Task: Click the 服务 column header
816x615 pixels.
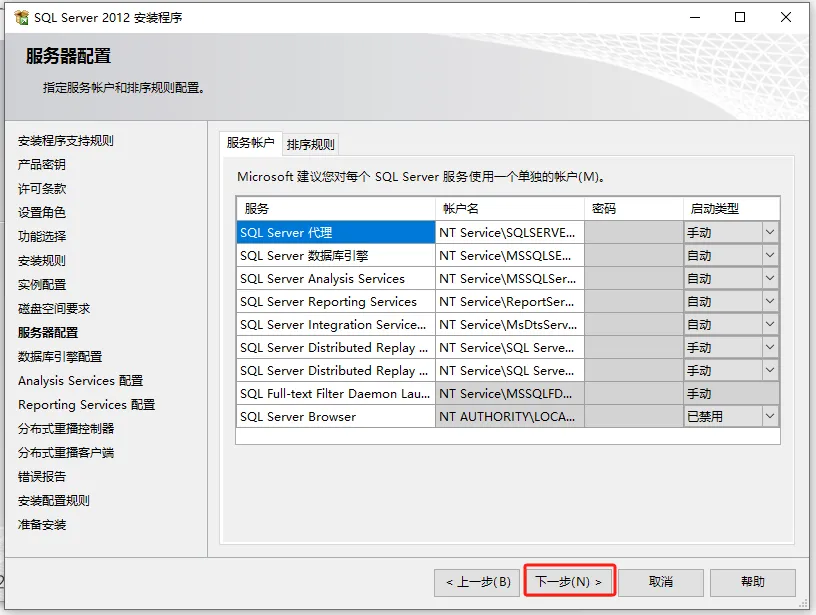Action: (x=336, y=209)
